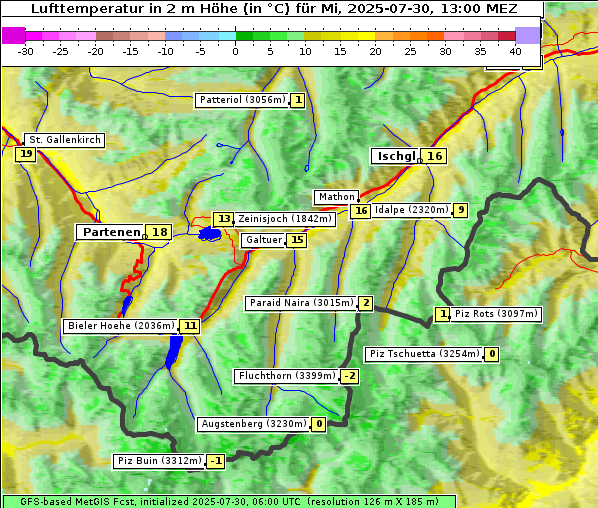Select the St. Gallenkirch label
598x508 pixels.
click(x=65, y=140)
